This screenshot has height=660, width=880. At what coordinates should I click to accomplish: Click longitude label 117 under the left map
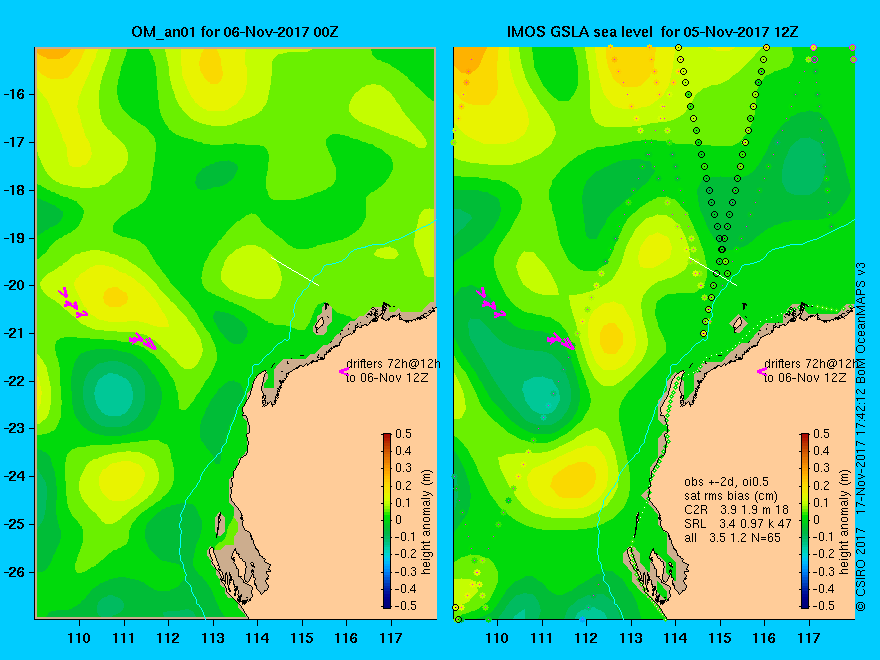click(x=391, y=638)
